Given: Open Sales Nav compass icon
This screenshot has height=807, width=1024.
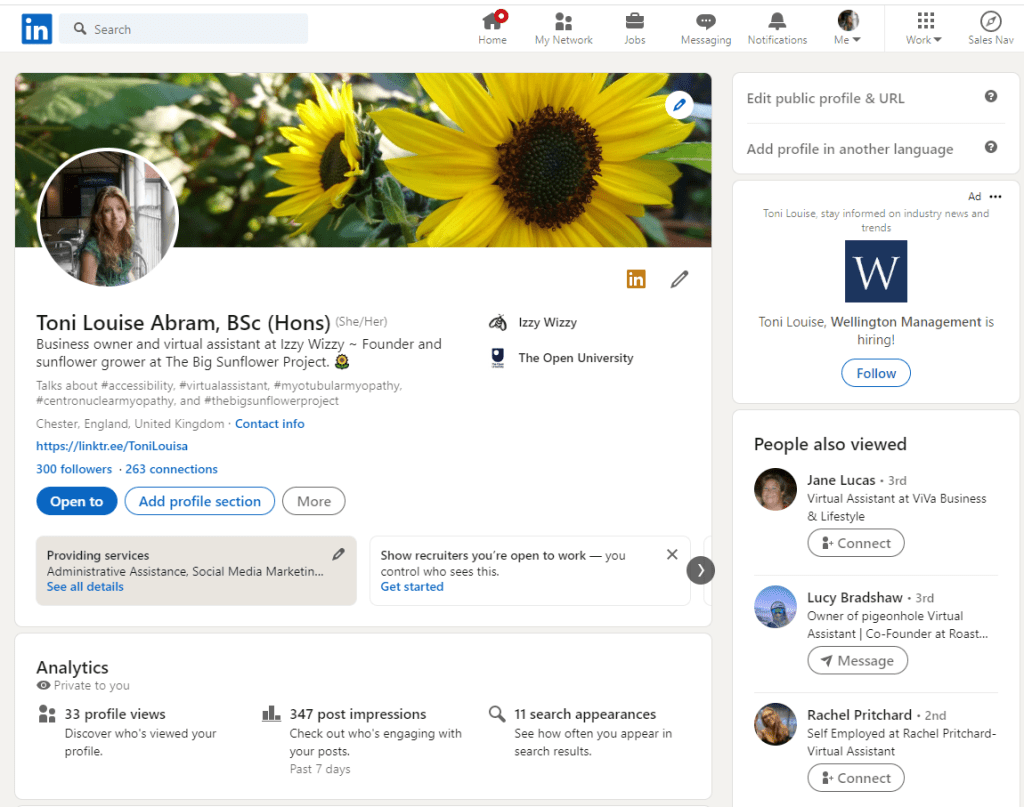Looking at the screenshot, I should [990, 21].
